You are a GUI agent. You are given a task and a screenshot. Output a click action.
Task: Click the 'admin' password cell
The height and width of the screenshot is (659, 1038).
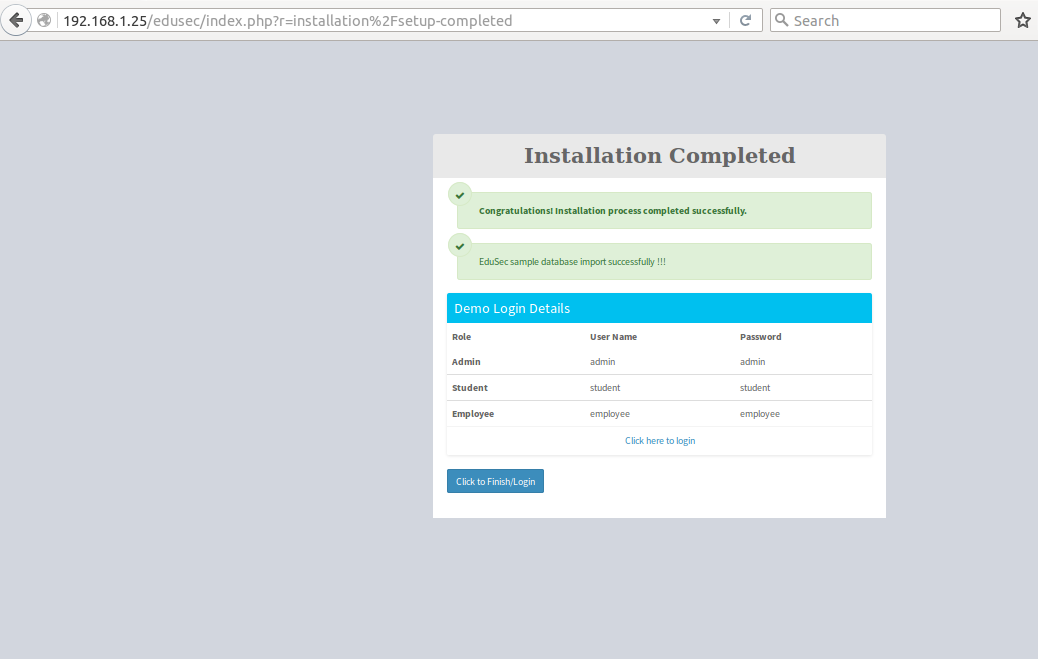point(753,362)
